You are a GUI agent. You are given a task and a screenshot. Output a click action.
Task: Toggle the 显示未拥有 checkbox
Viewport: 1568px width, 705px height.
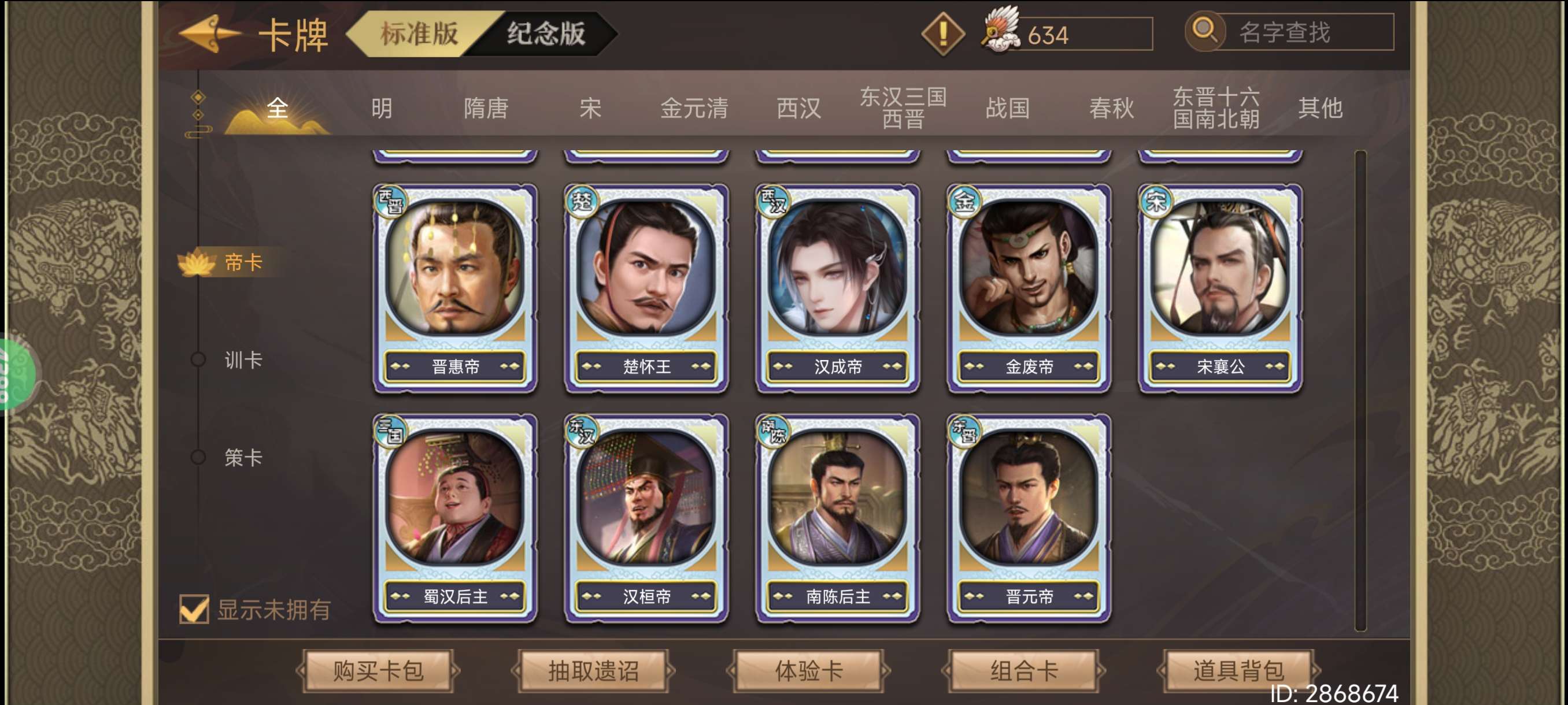pos(194,608)
